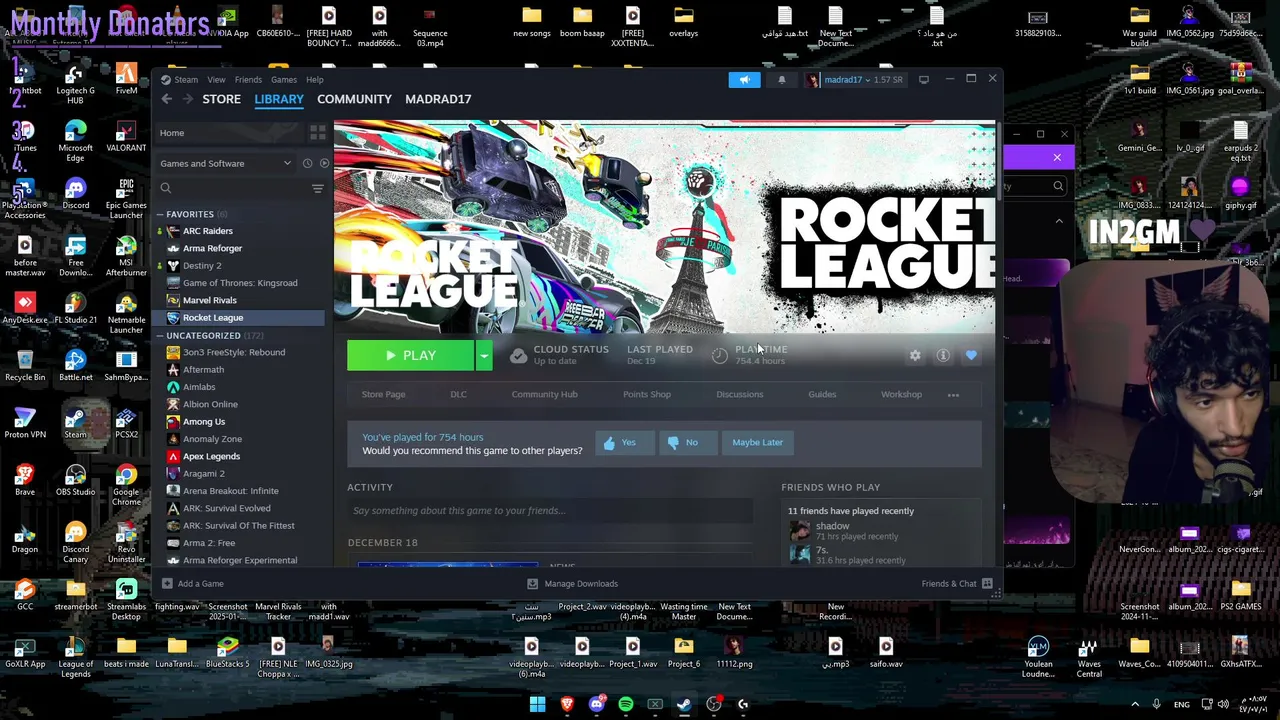Sort library by recent activity clock icon
The width and height of the screenshot is (1280, 720).
click(x=307, y=163)
